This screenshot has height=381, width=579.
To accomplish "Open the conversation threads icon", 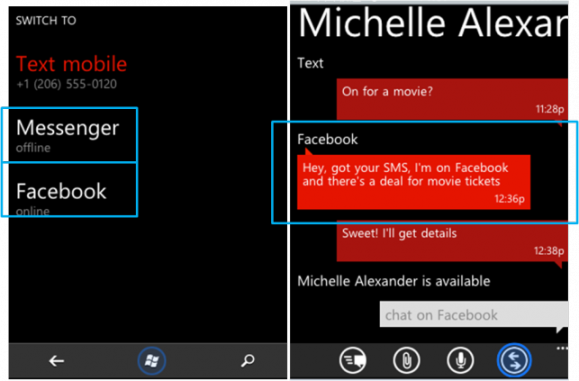I will pos(353,360).
